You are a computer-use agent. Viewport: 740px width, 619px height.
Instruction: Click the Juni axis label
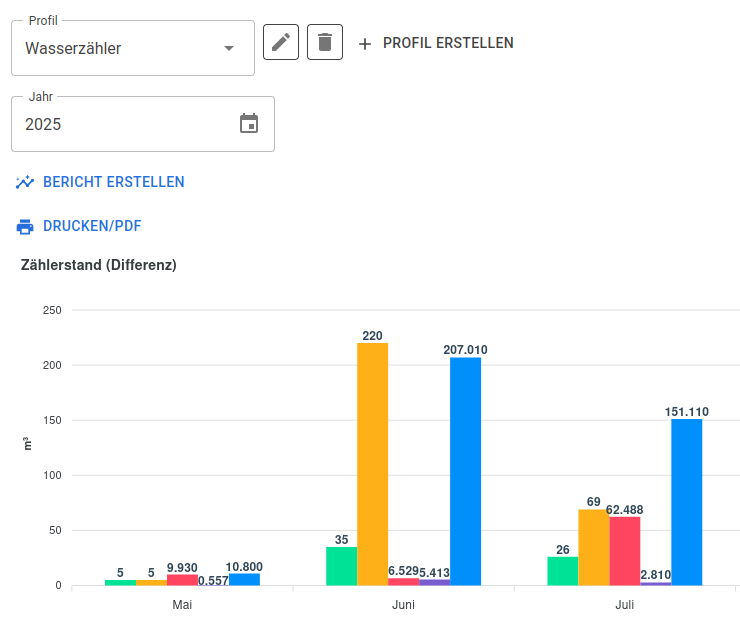click(404, 605)
